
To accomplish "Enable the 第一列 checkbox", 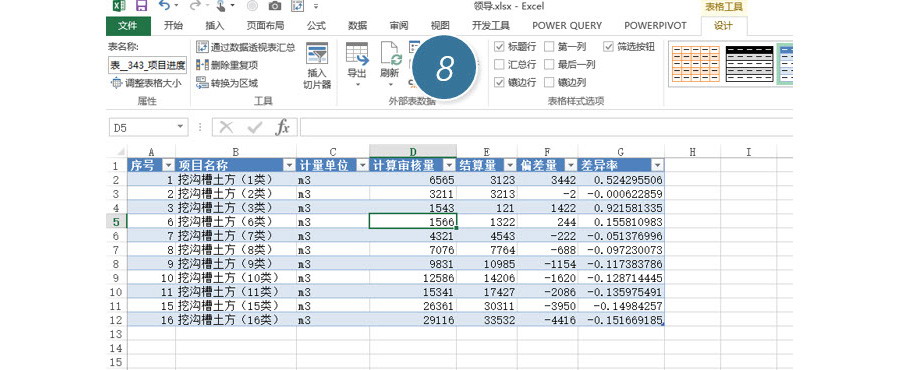I will [549, 47].
